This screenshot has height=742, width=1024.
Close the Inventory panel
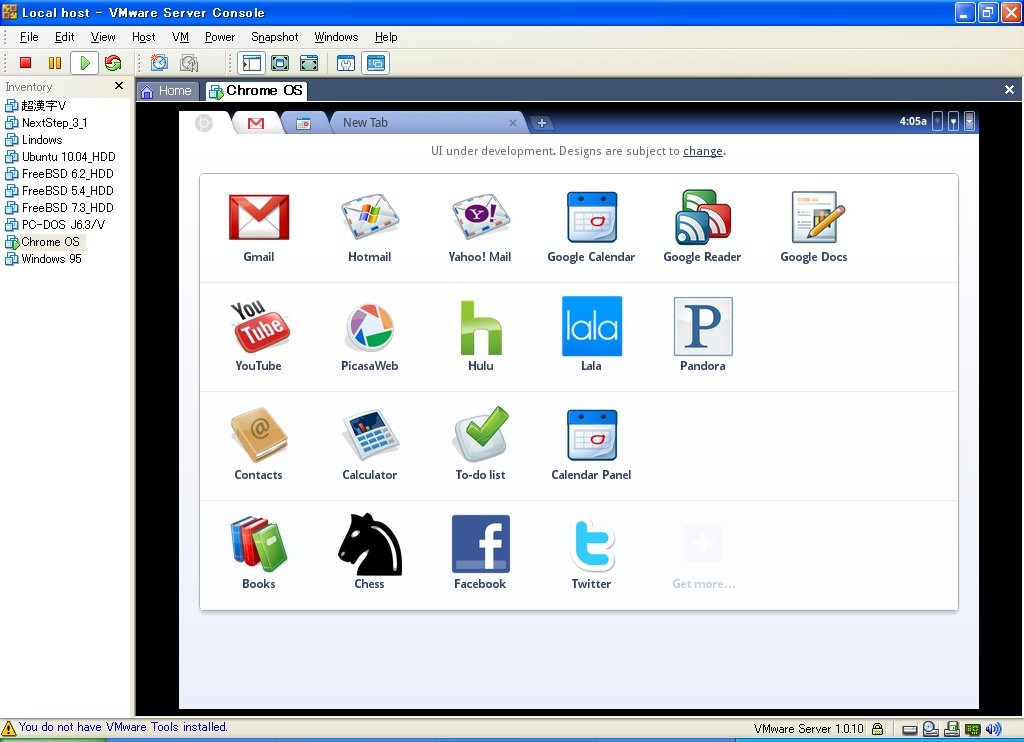point(119,86)
